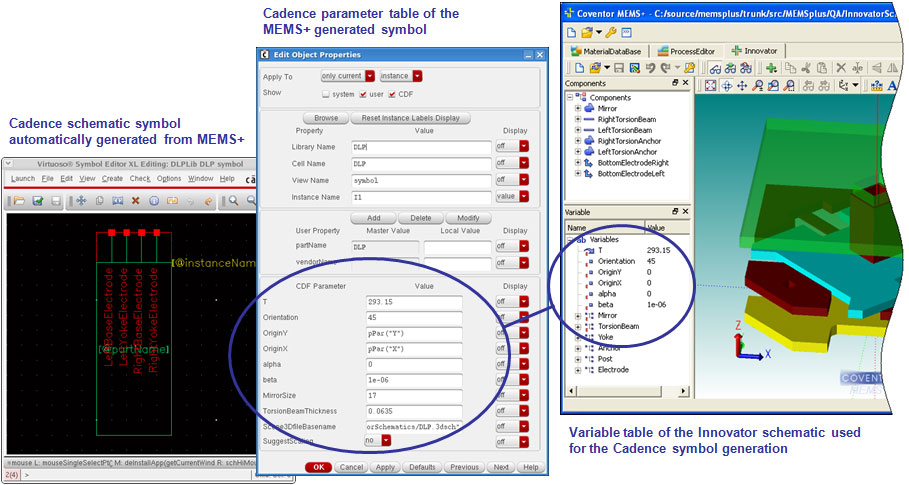The image size is (909, 485).
Task: Click the Library Name input field
Action: (421, 147)
